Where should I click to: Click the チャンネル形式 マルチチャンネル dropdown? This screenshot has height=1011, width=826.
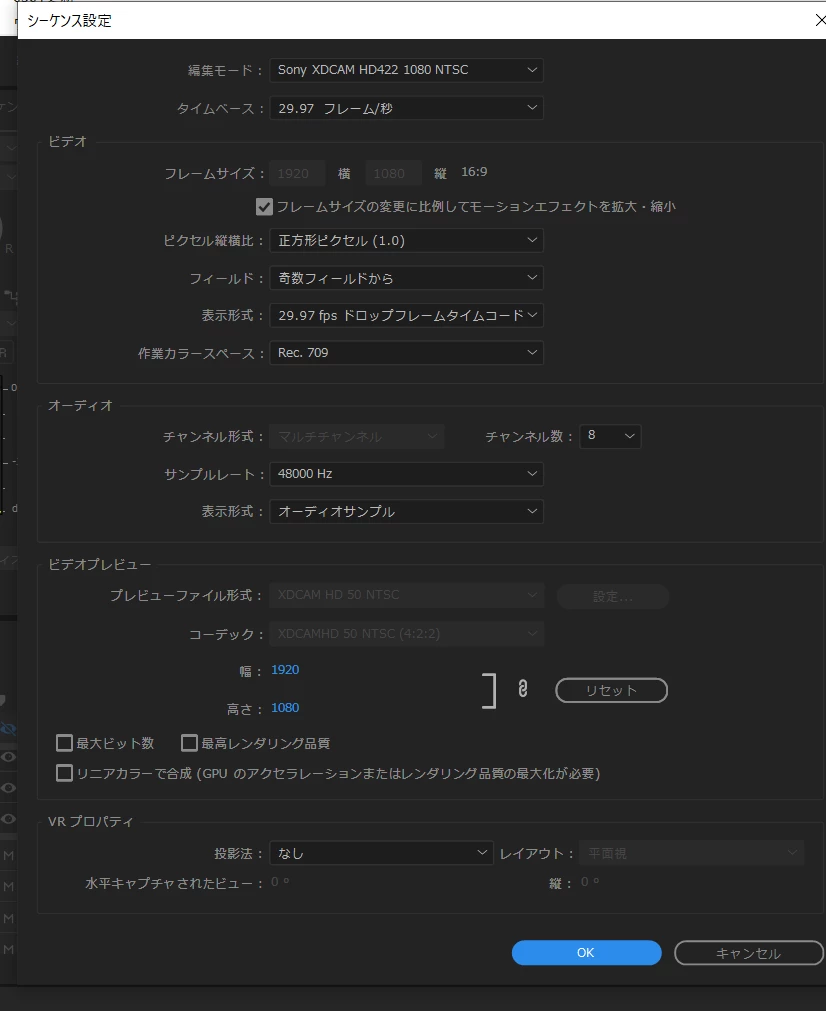click(x=357, y=437)
